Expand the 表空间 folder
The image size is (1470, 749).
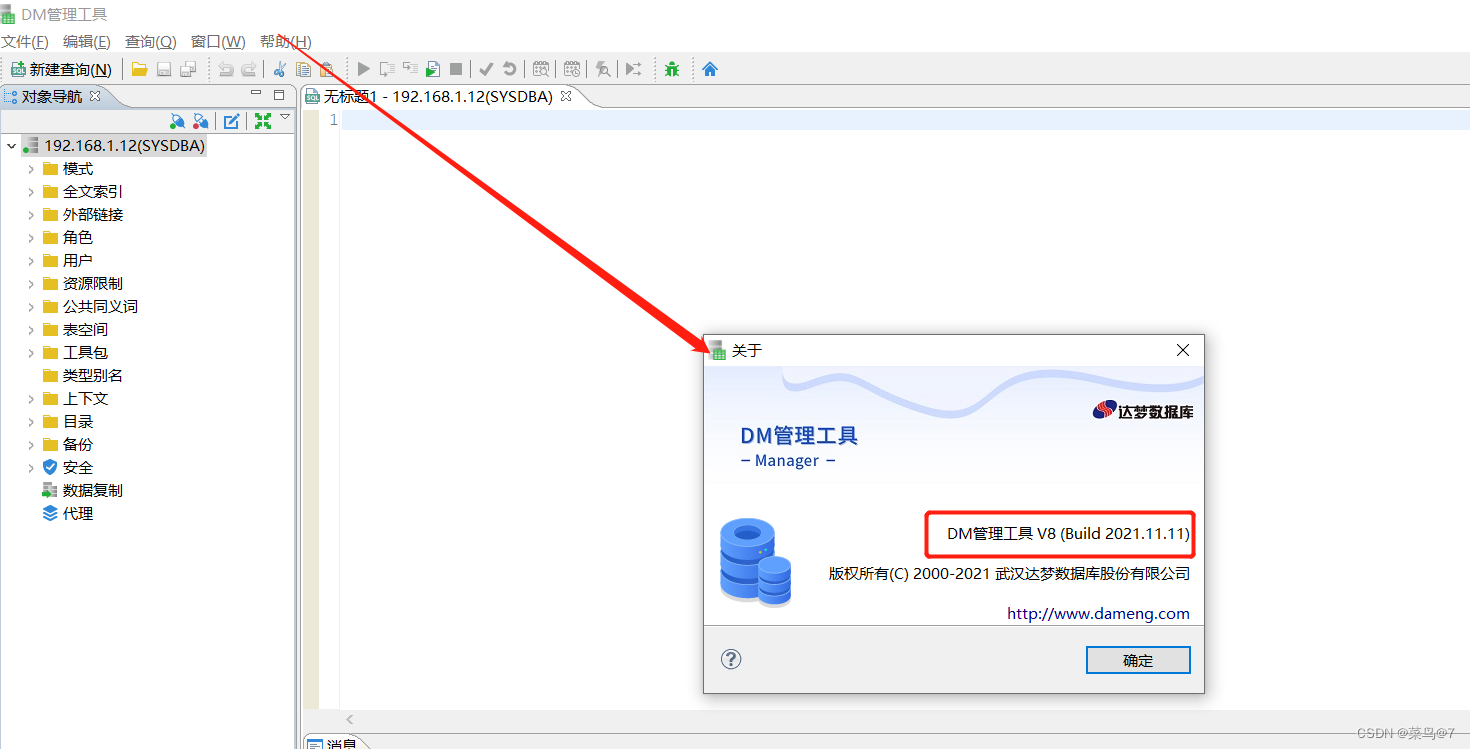(x=31, y=330)
